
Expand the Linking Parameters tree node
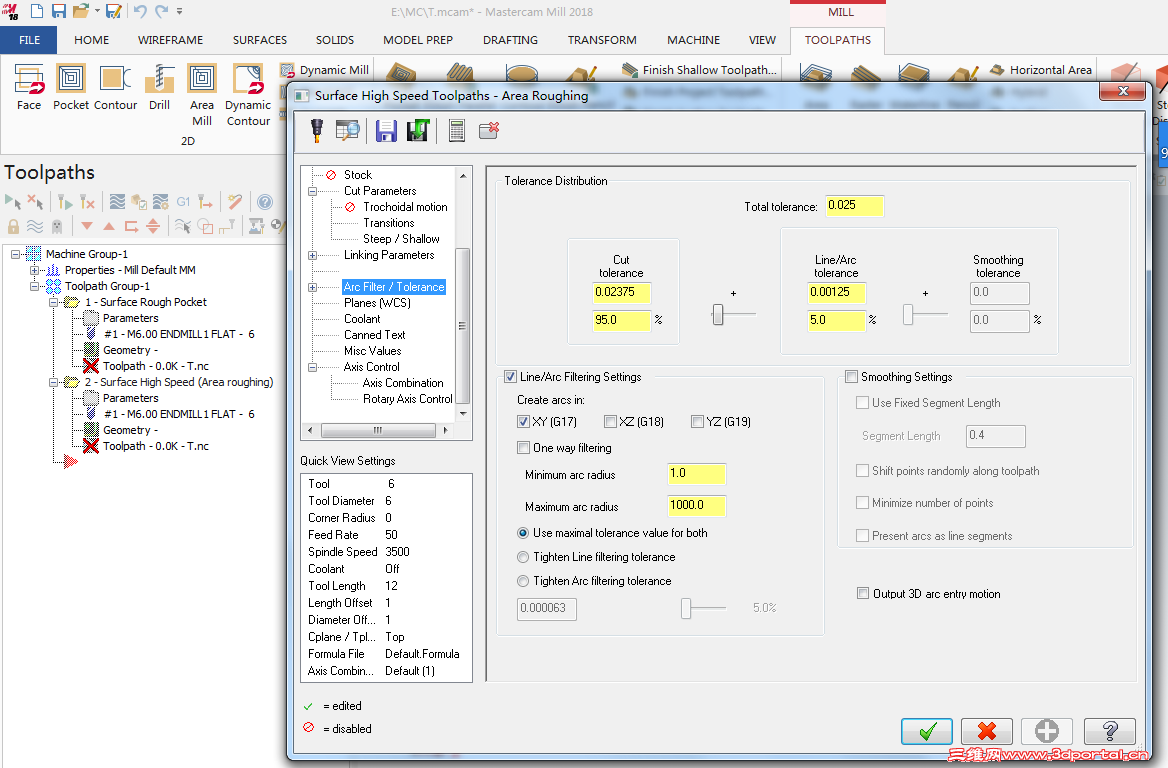pyautogui.click(x=312, y=256)
